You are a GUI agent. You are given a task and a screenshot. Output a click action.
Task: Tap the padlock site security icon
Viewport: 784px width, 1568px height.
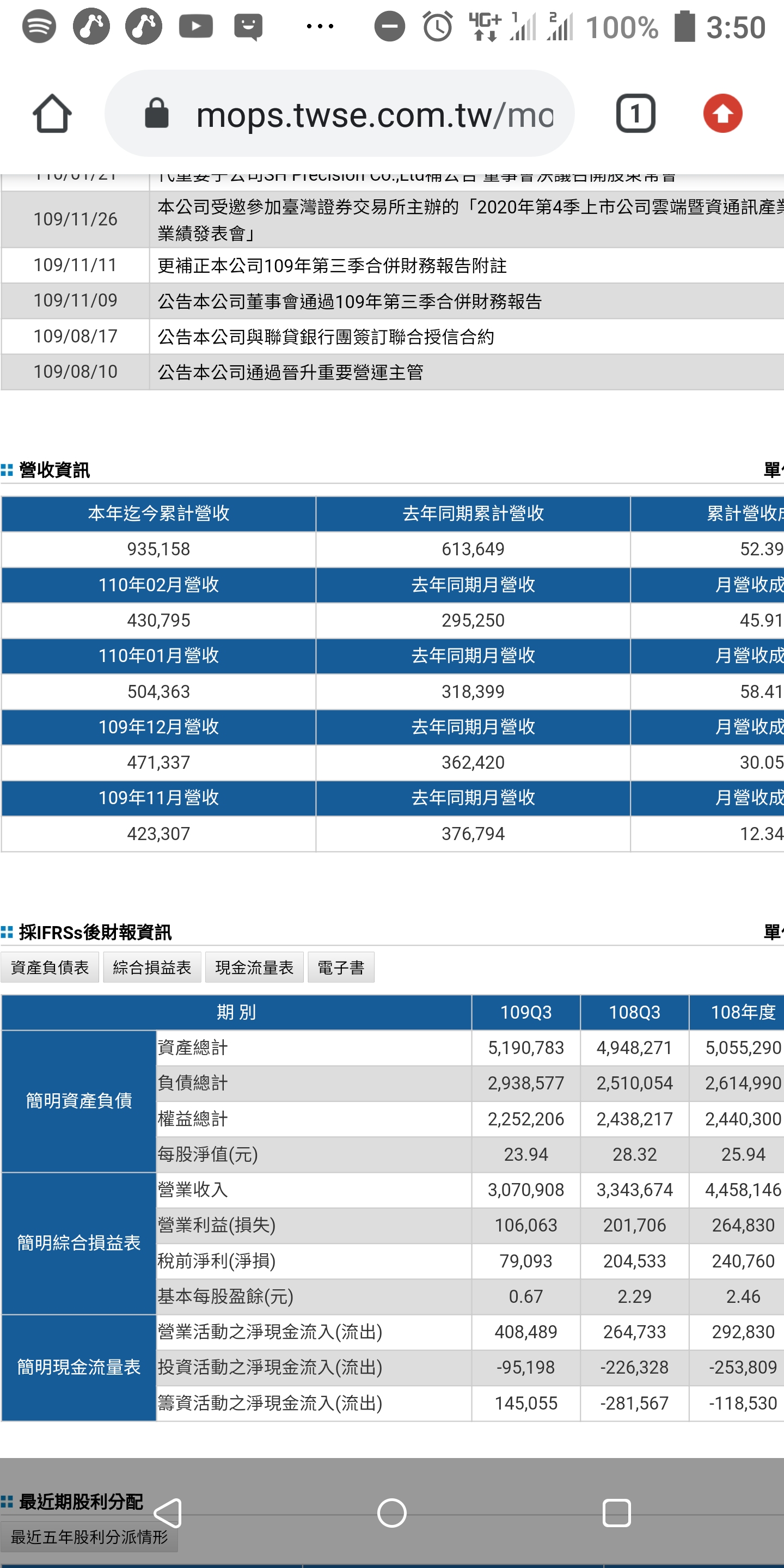tap(156, 114)
